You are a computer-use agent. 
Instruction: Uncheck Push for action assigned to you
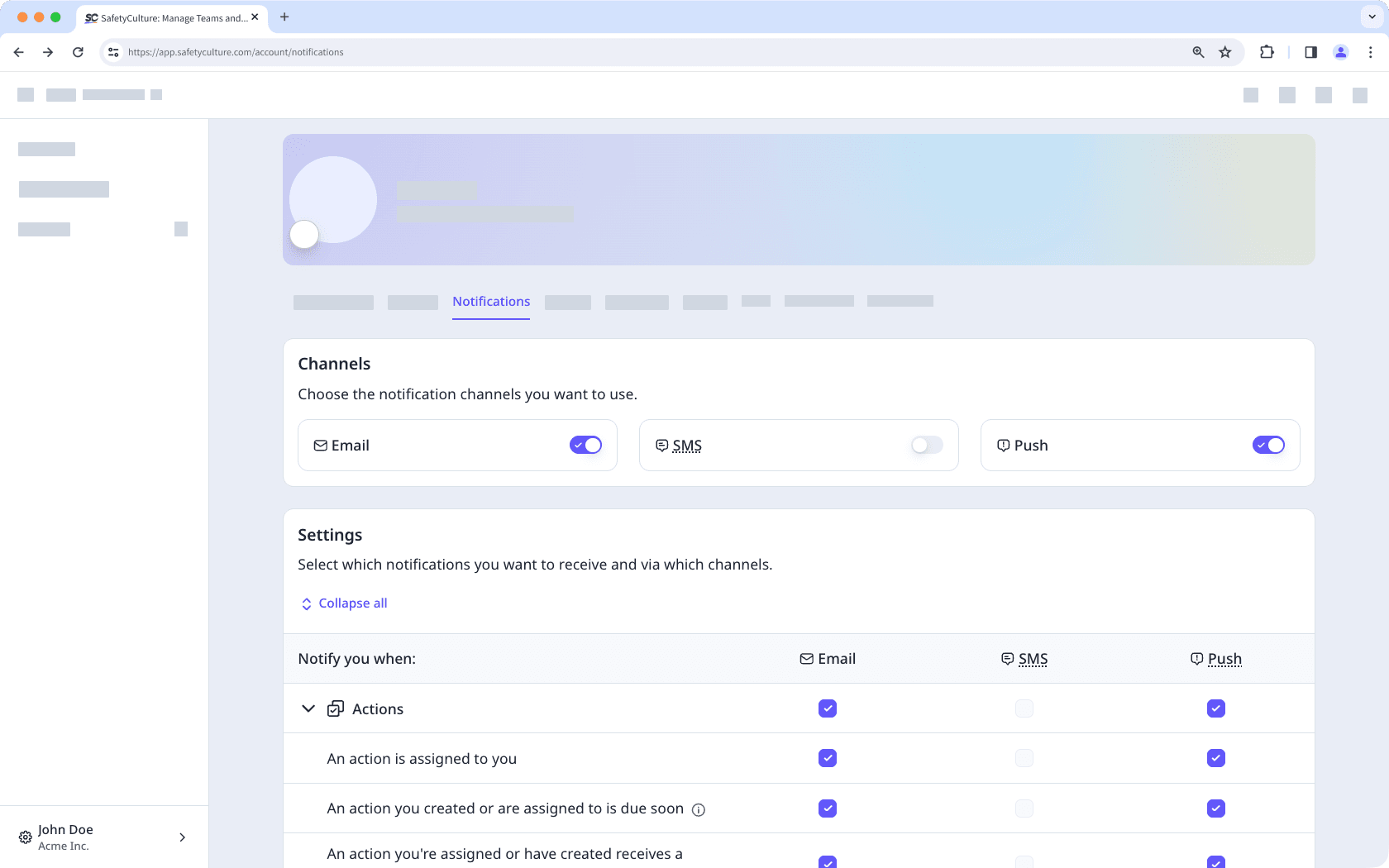(1215, 758)
